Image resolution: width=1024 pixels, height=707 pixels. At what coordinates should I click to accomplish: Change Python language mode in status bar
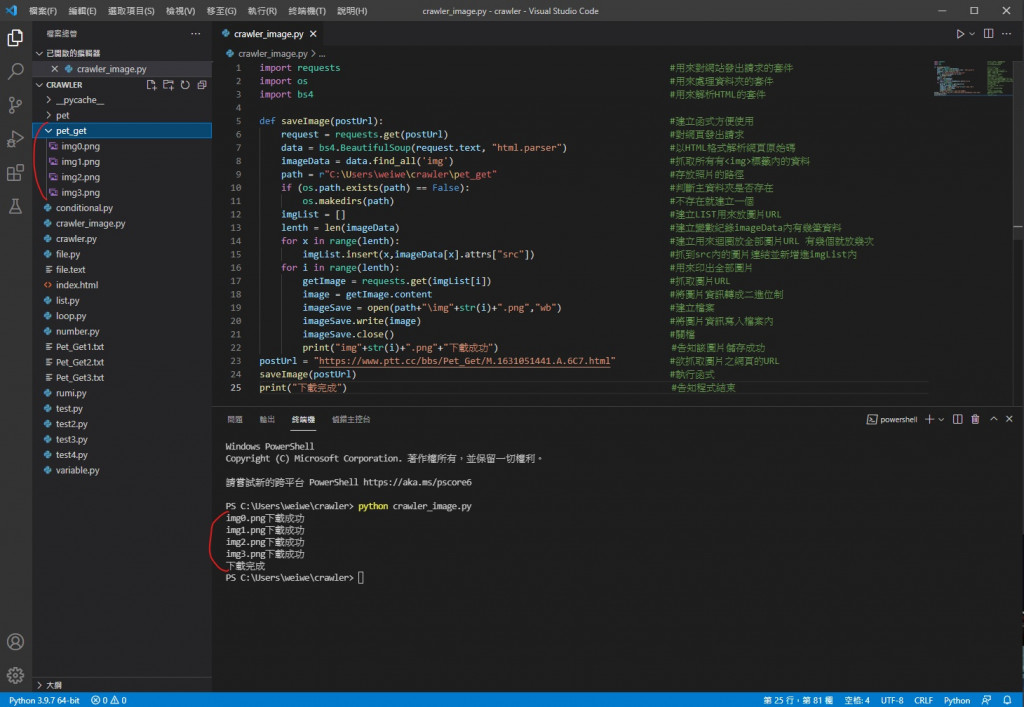point(957,700)
